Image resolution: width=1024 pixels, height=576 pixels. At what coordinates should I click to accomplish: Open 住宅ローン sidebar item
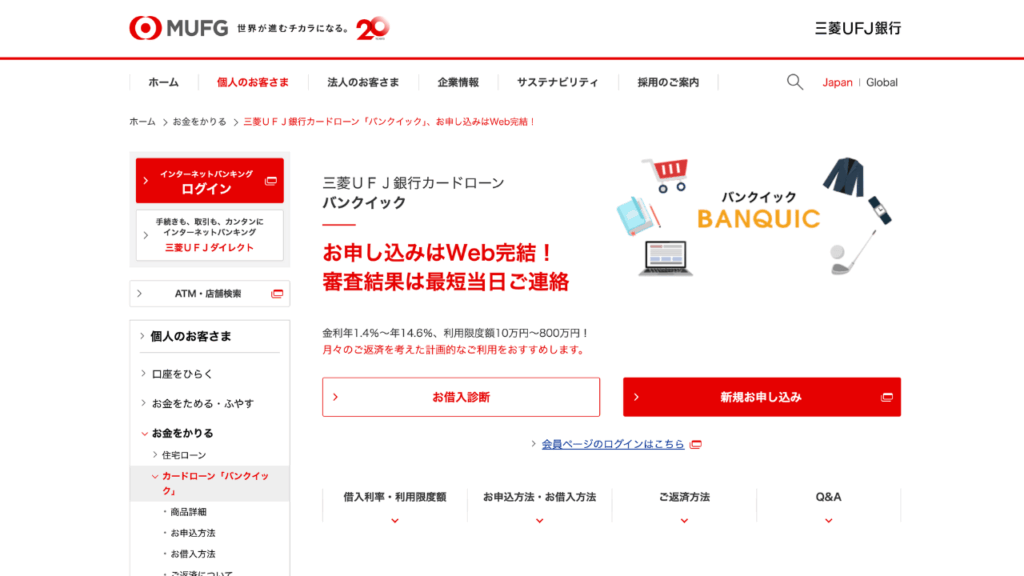coord(184,455)
